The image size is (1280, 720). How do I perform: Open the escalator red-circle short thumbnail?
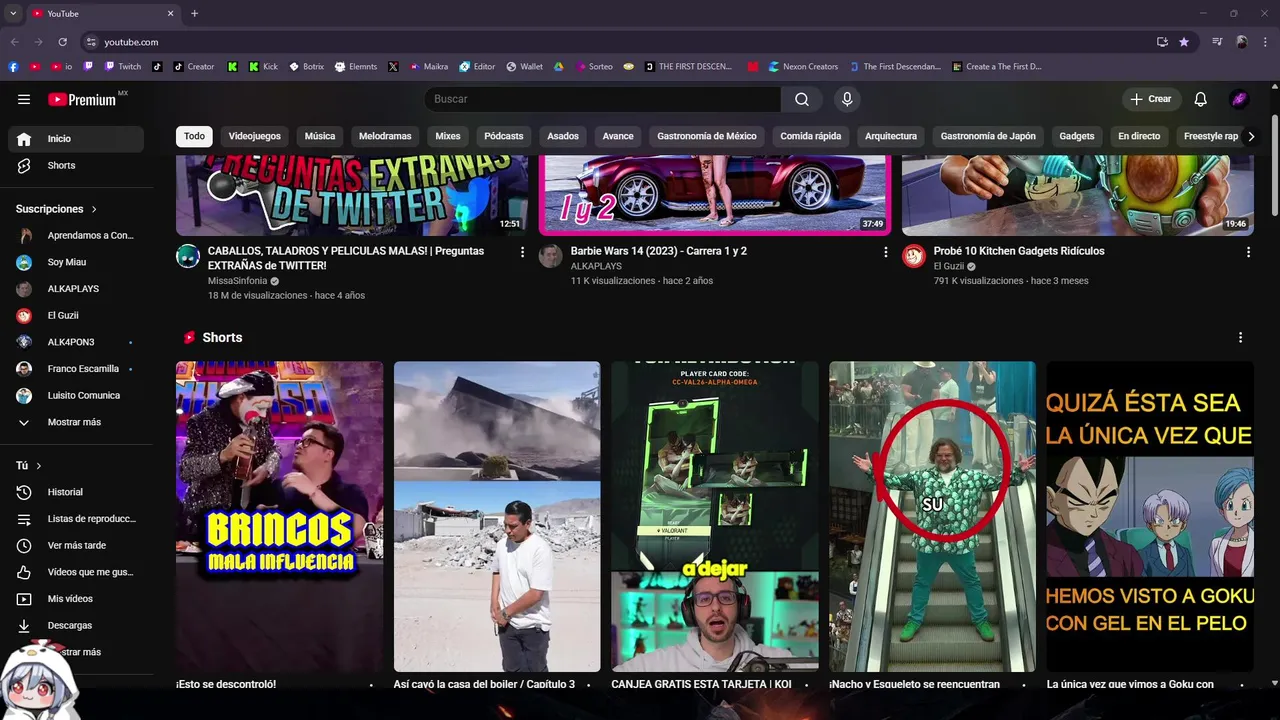coord(932,516)
